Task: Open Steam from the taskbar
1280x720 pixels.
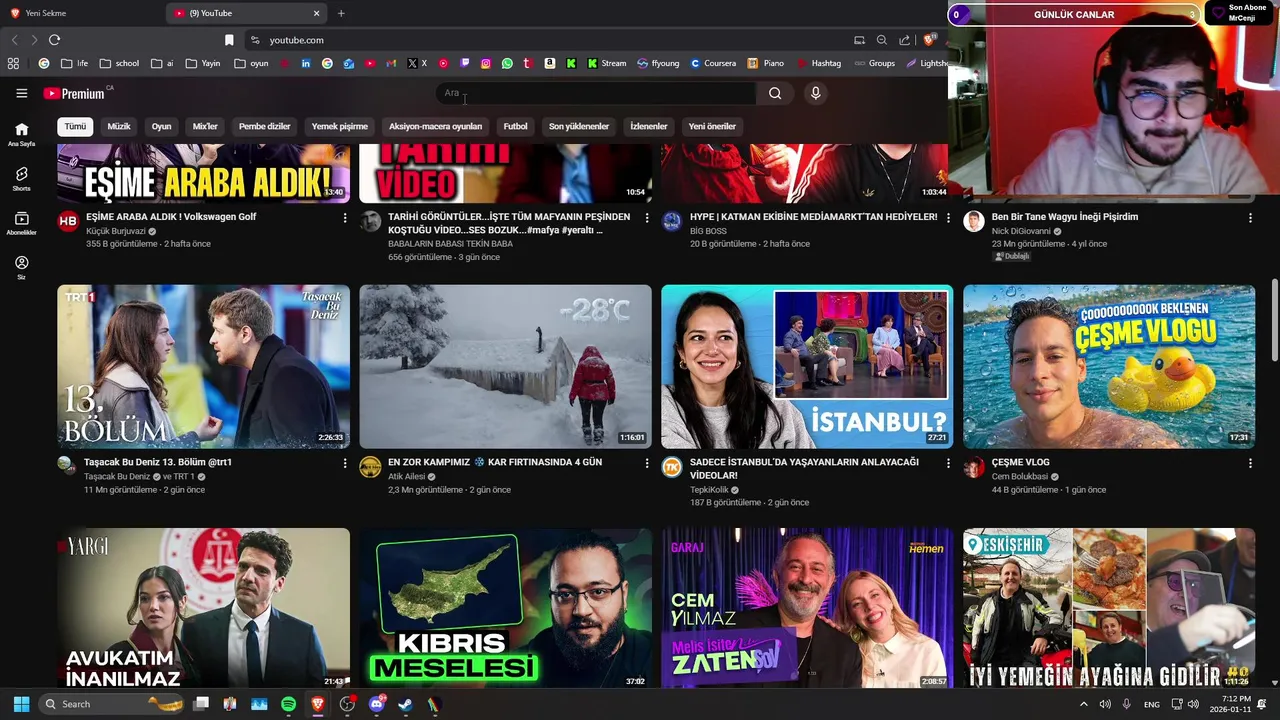Action: coord(405,704)
